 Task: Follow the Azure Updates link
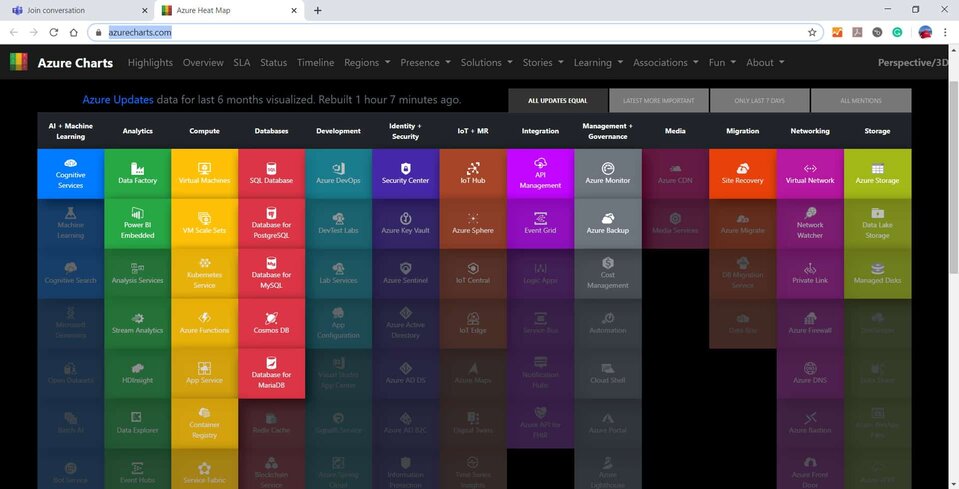118,100
